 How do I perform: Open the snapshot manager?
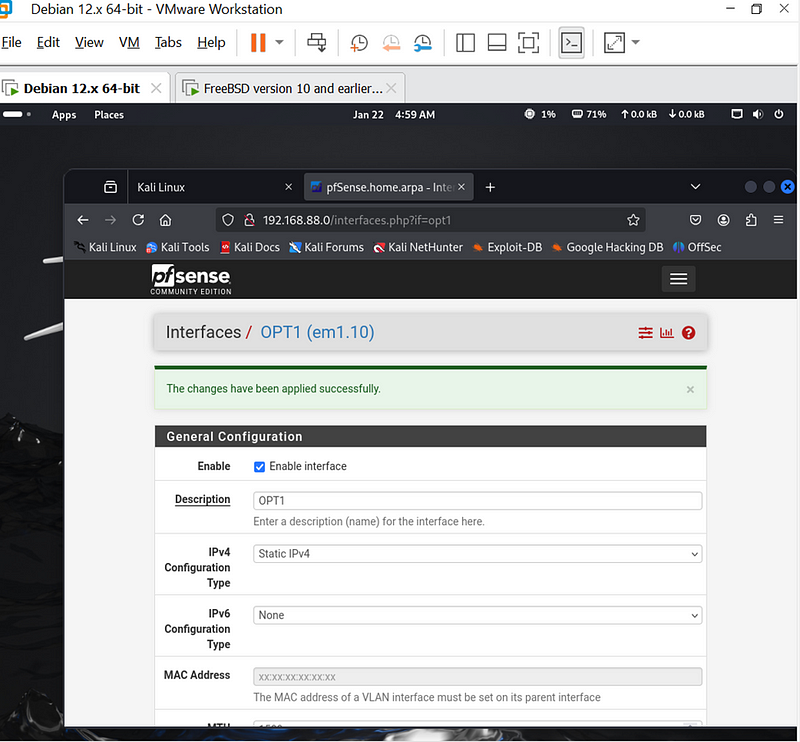pyautogui.click(x=423, y=43)
